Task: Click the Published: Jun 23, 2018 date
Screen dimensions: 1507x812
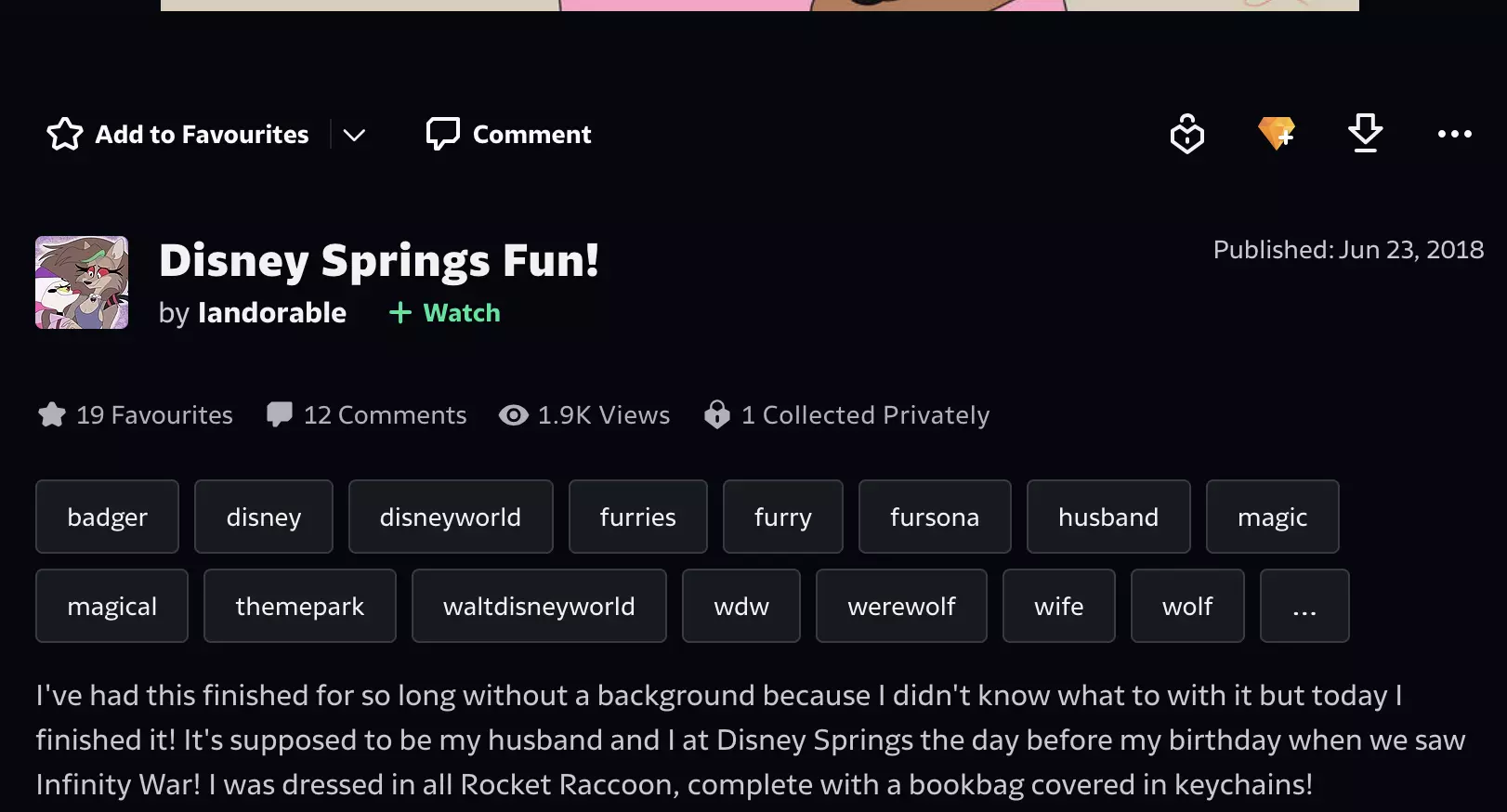Action: tap(1348, 250)
